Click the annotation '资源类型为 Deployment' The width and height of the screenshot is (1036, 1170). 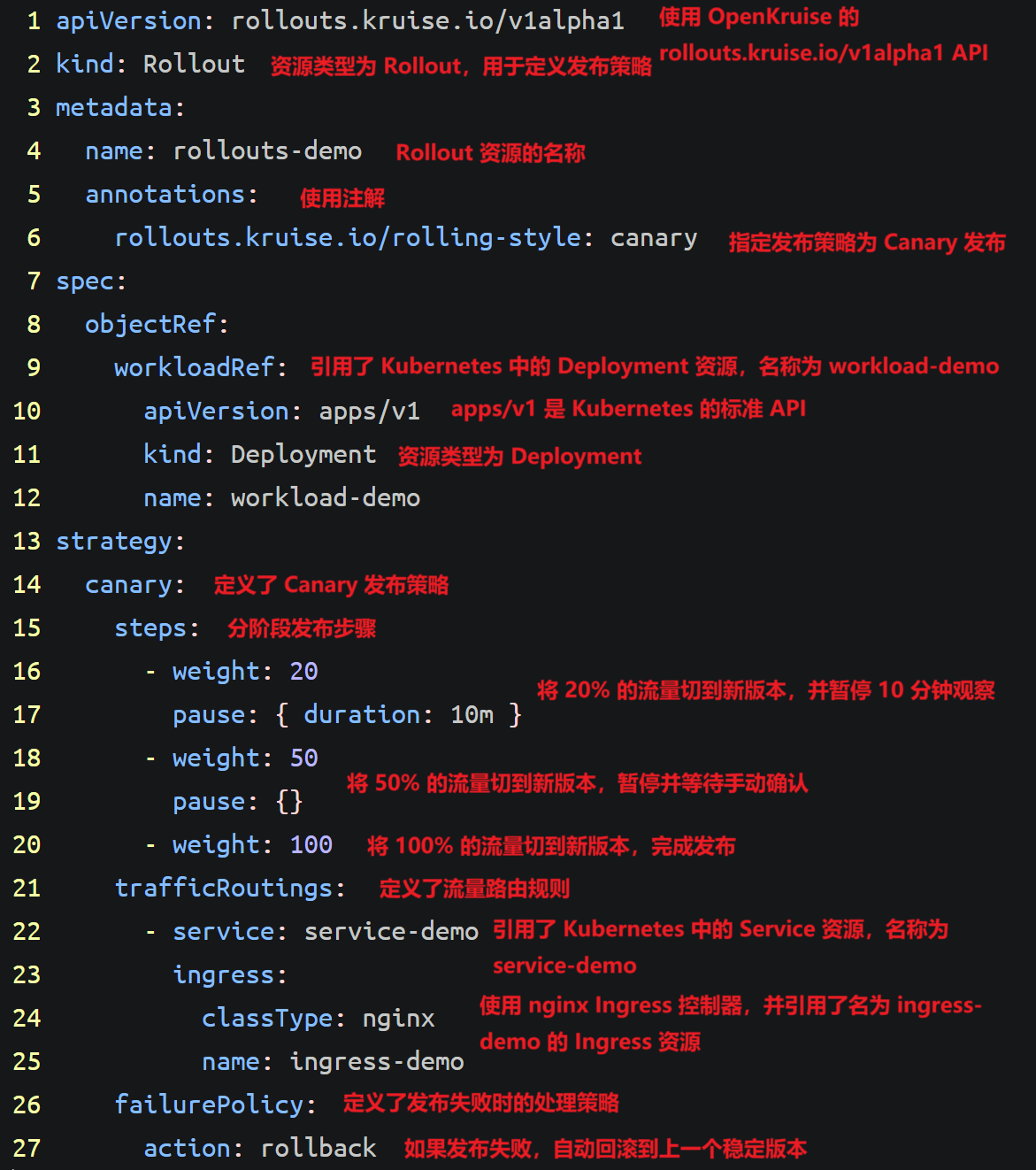point(519,457)
